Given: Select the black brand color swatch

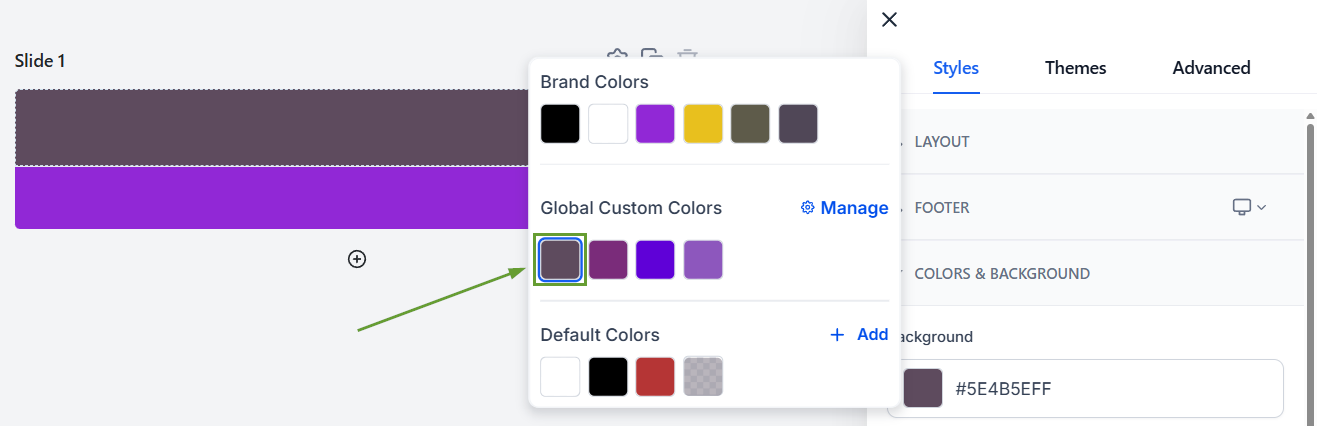Looking at the screenshot, I should tap(560, 124).
